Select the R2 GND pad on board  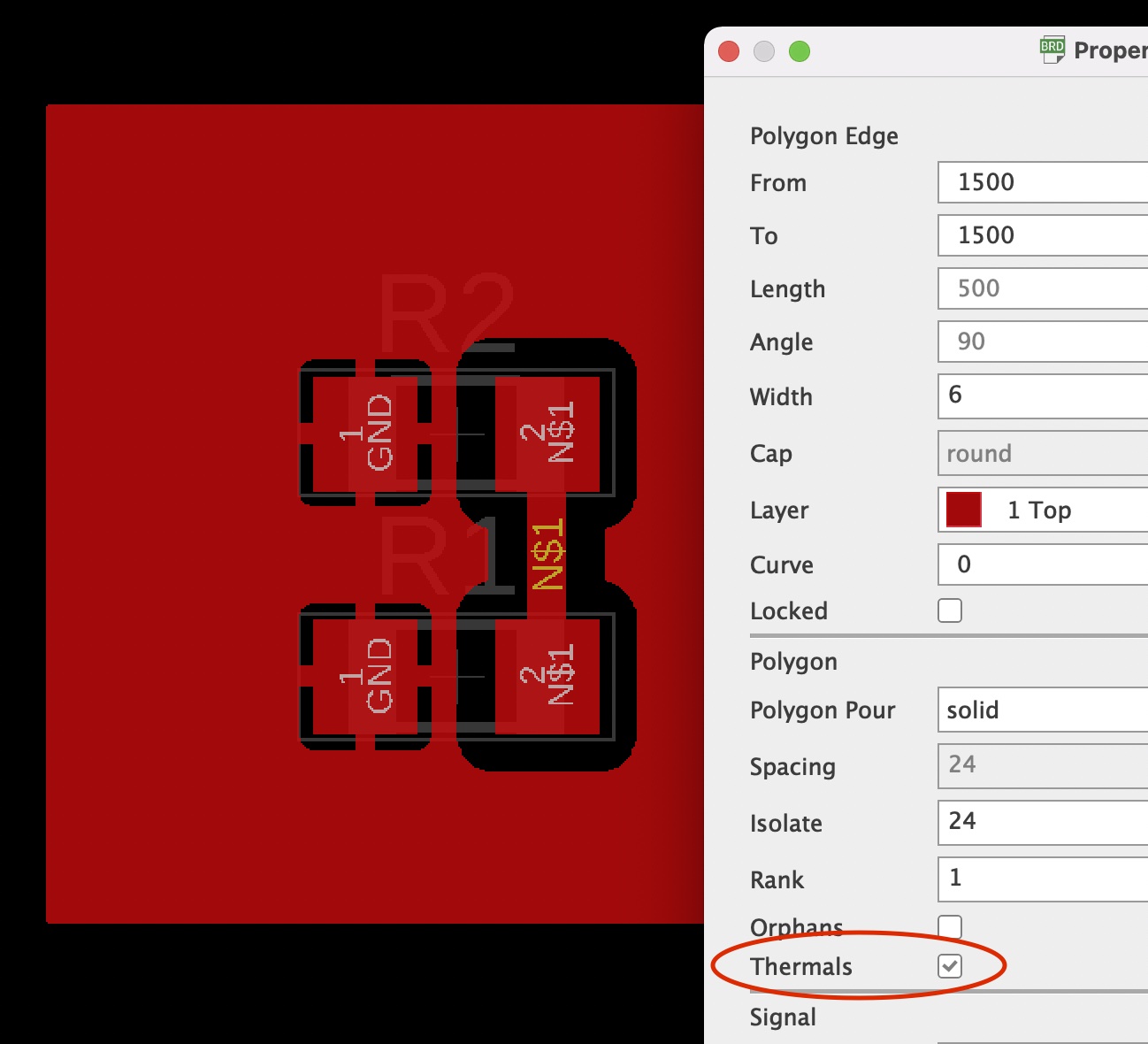368,434
